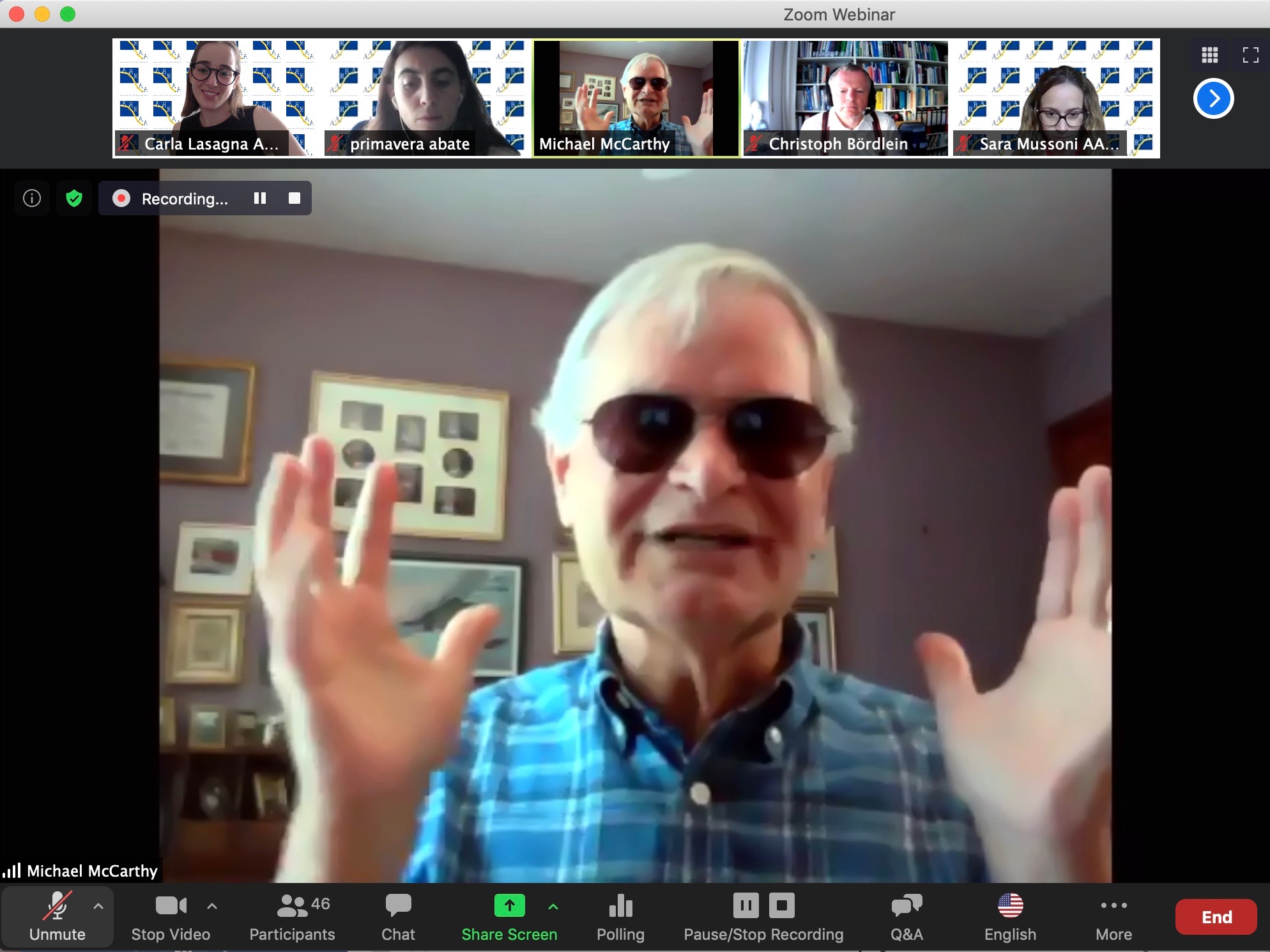Unmute the microphone
The height and width of the screenshot is (952, 1270).
coord(56,917)
